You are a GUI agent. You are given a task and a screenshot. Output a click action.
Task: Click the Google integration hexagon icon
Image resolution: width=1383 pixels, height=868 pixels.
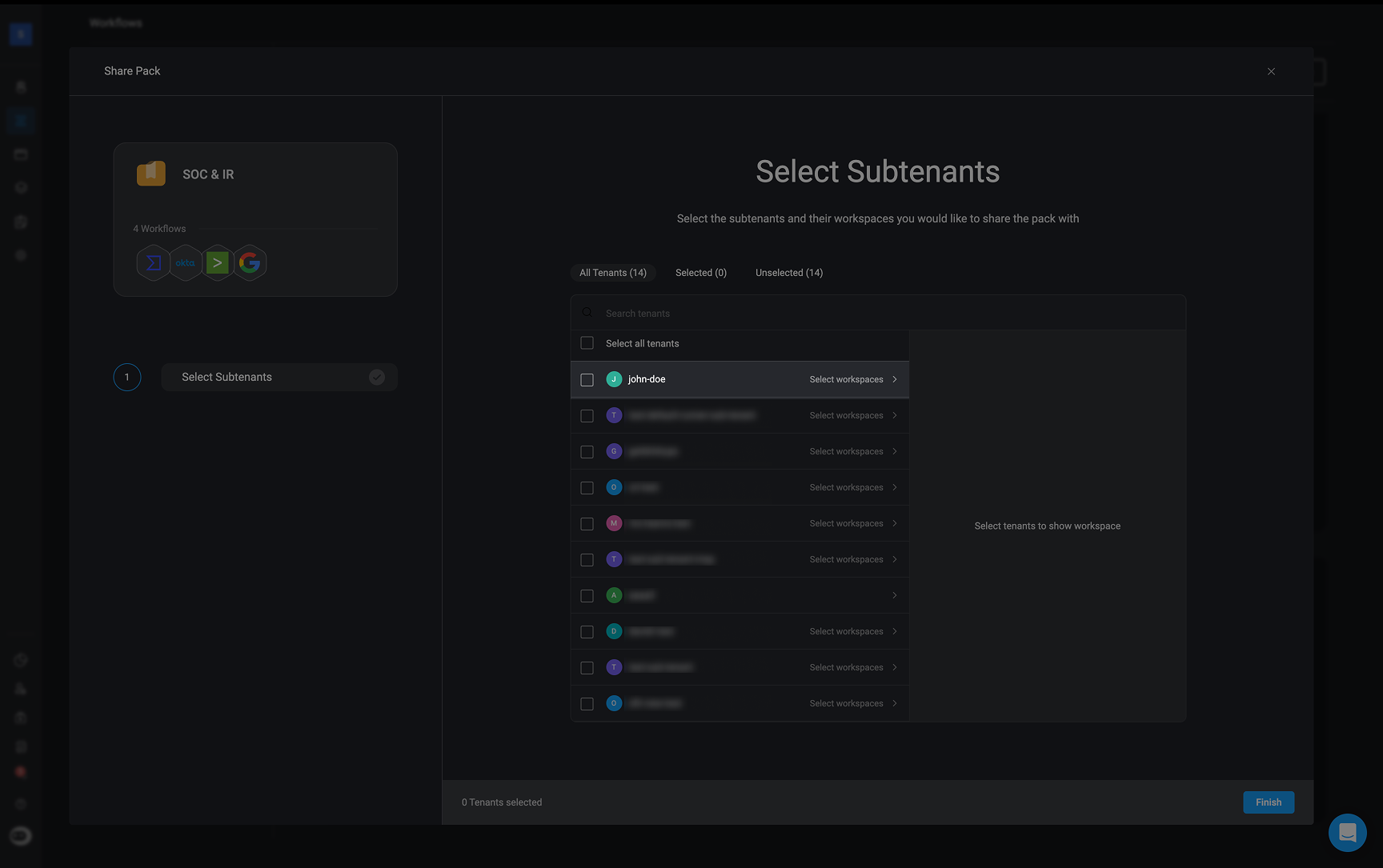250,262
